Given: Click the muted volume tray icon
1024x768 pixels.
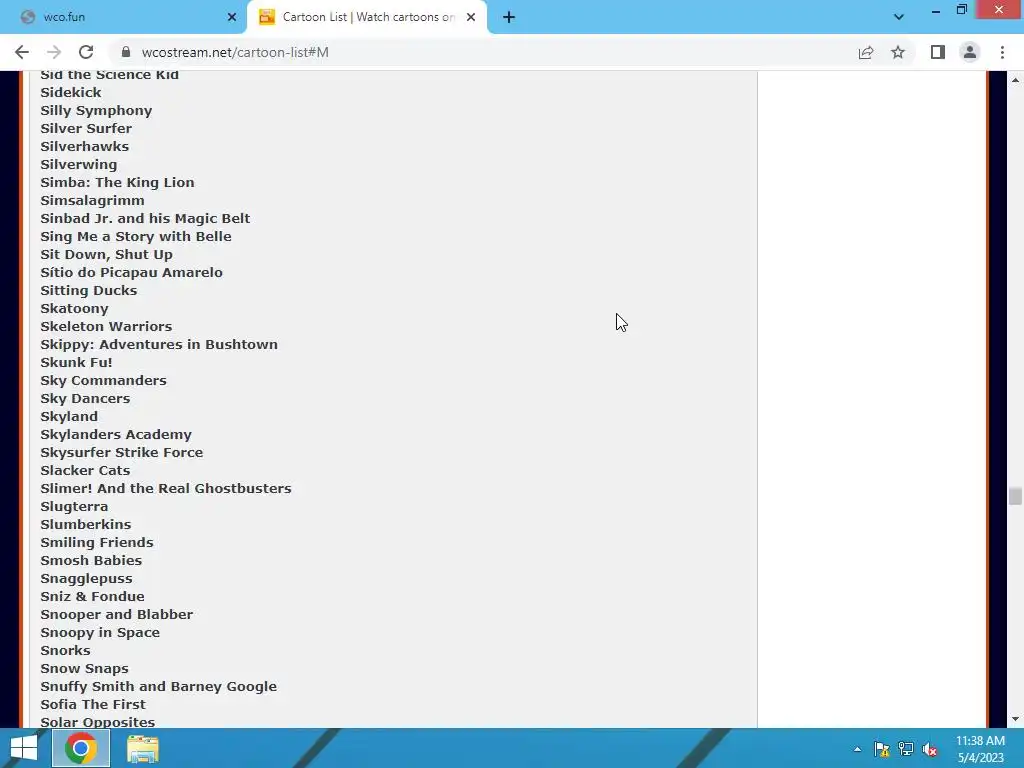Looking at the screenshot, I should (x=930, y=749).
